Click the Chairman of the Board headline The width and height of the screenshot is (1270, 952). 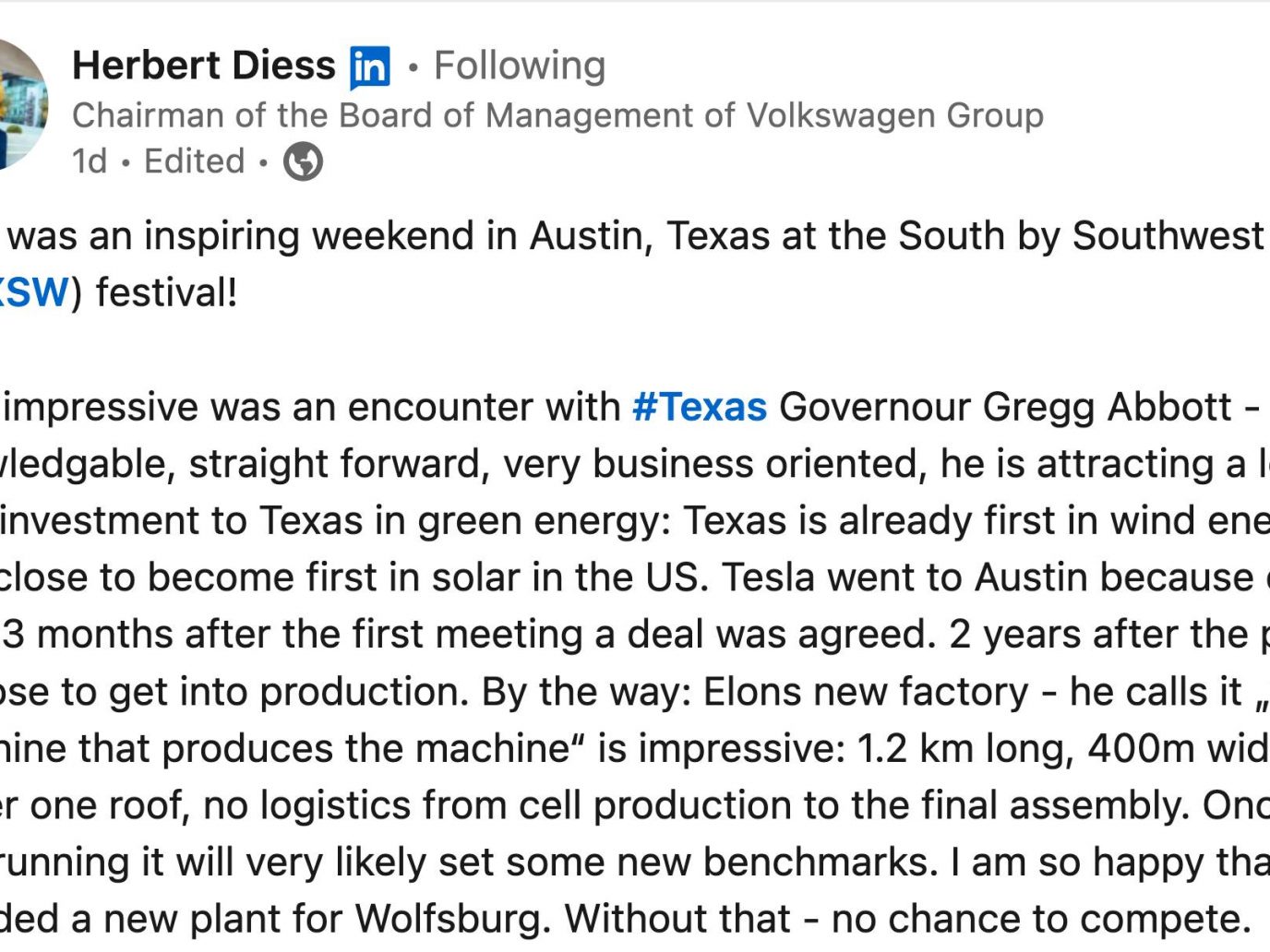click(557, 115)
